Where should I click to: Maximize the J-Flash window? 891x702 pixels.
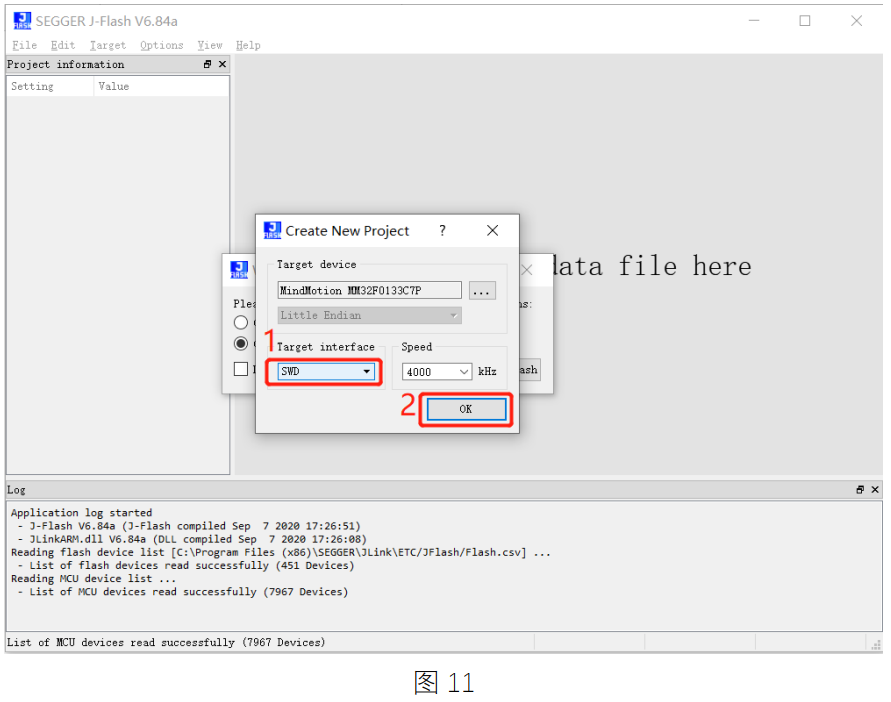click(805, 21)
